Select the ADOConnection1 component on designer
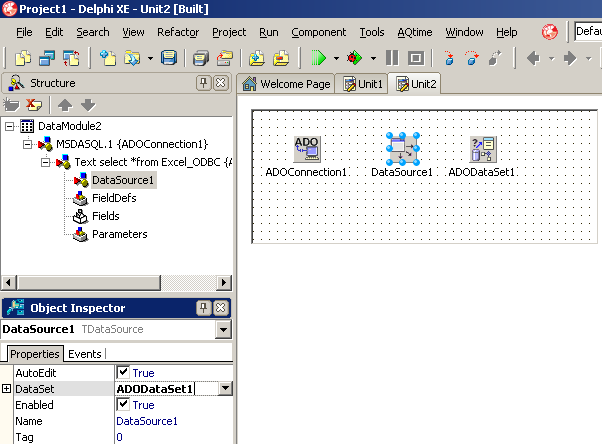 (307, 149)
